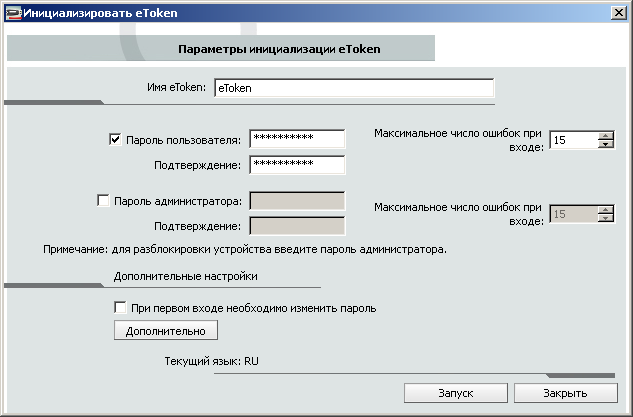The image size is (633, 417).
Task: Enable the "Пароль администратора" checkbox
Action: pos(103,201)
